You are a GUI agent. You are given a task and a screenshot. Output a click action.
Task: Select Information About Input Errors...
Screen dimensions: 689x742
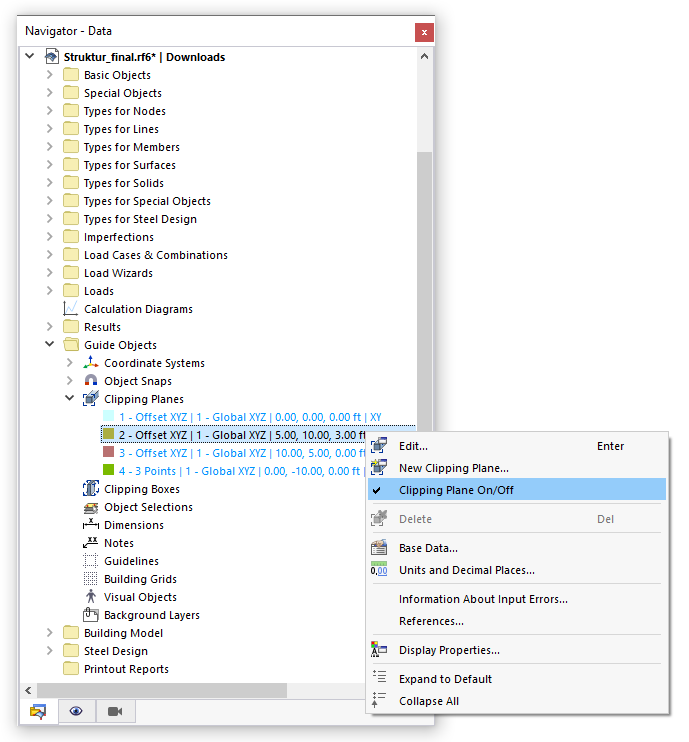(x=517, y=599)
